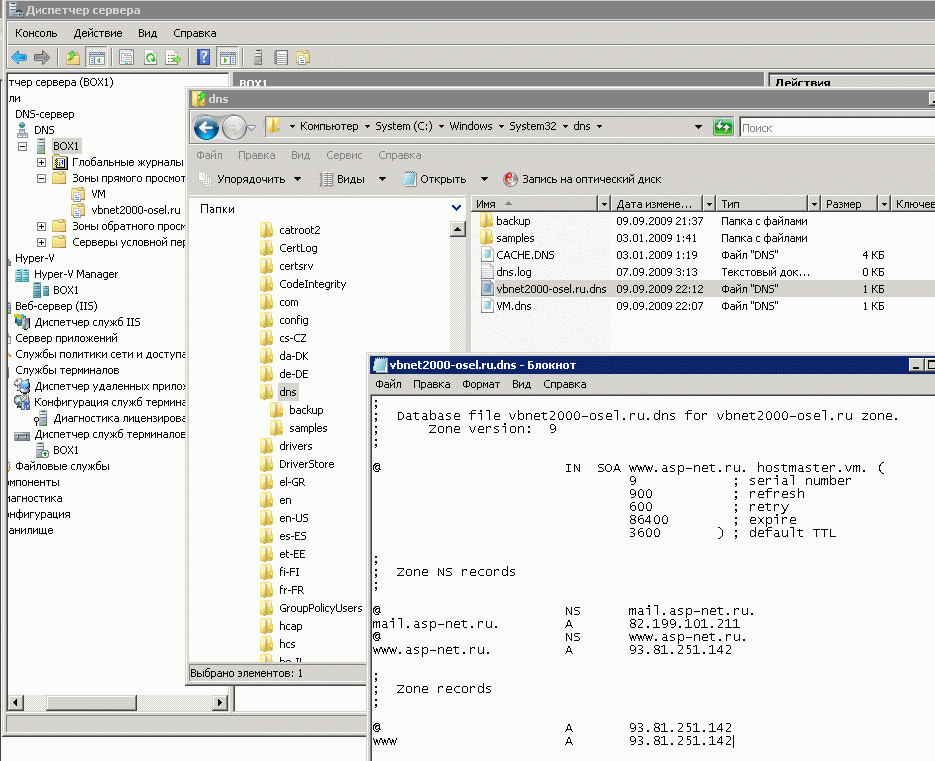This screenshot has height=761, width=935.
Task: Click the folder with document toolbar icon
Action: [x=304, y=58]
